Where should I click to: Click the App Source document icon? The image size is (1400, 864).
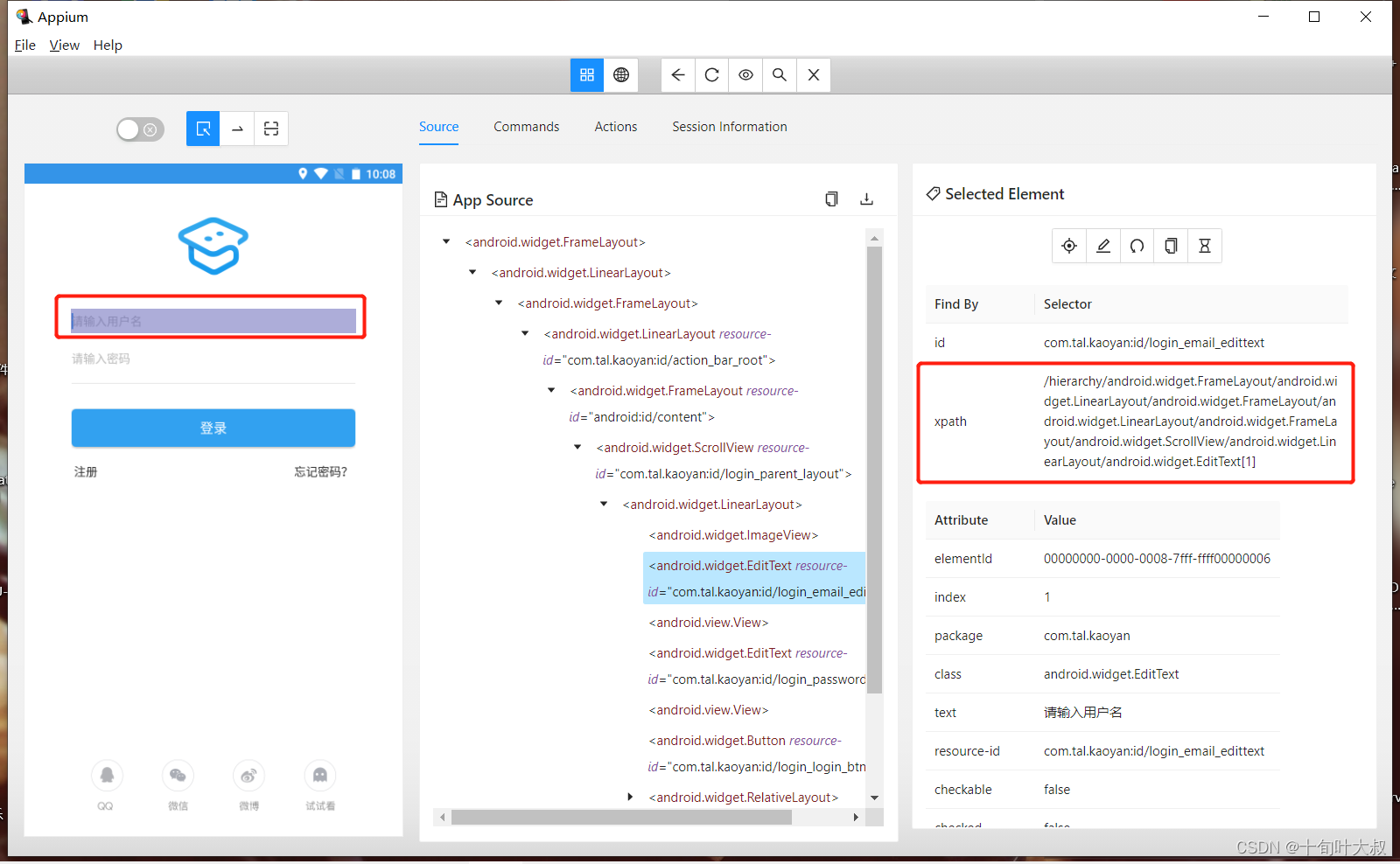coord(441,200)
